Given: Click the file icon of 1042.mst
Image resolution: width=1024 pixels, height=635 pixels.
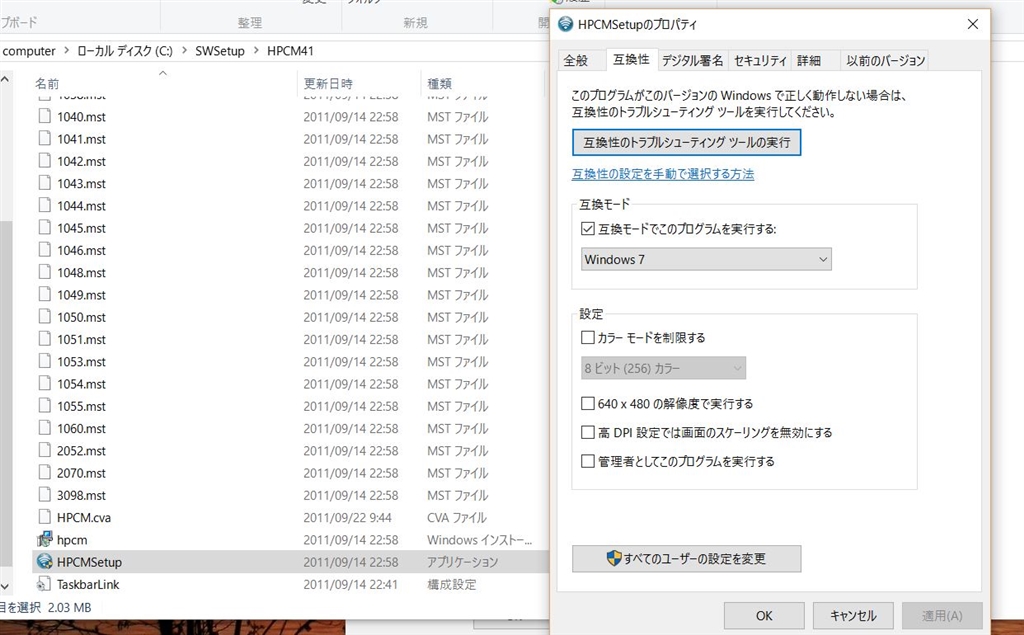Looking at the screenshot, I should pos(44,161).
